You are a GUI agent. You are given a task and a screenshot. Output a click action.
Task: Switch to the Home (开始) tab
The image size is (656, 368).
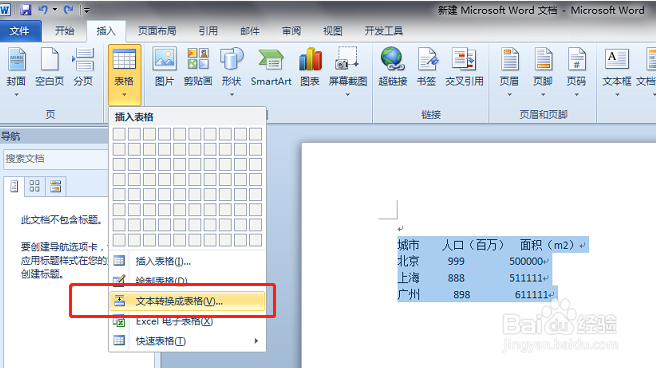click(x=64, y=31)
